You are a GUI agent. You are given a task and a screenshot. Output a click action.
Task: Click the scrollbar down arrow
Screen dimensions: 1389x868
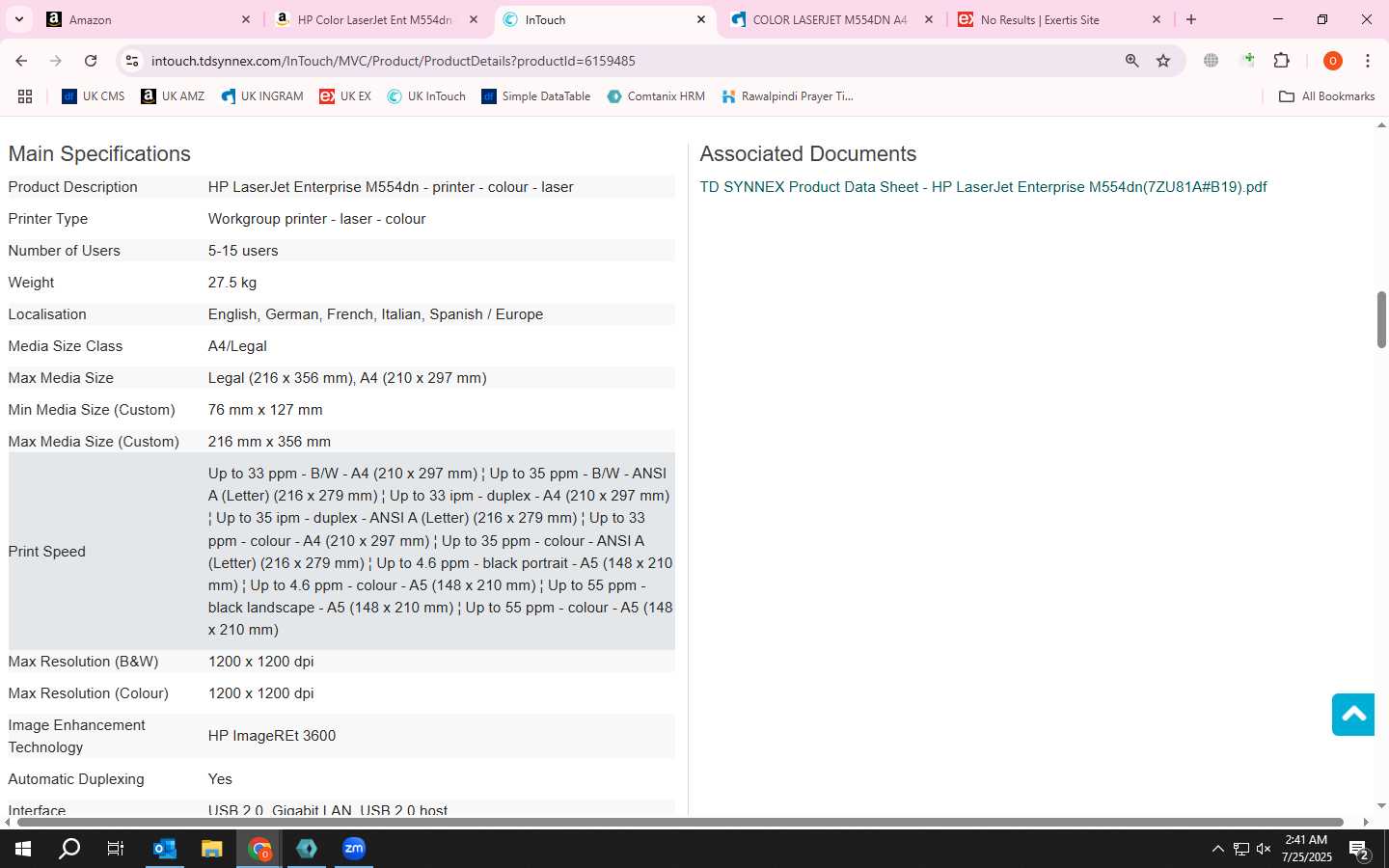[x=1381, y=806]
